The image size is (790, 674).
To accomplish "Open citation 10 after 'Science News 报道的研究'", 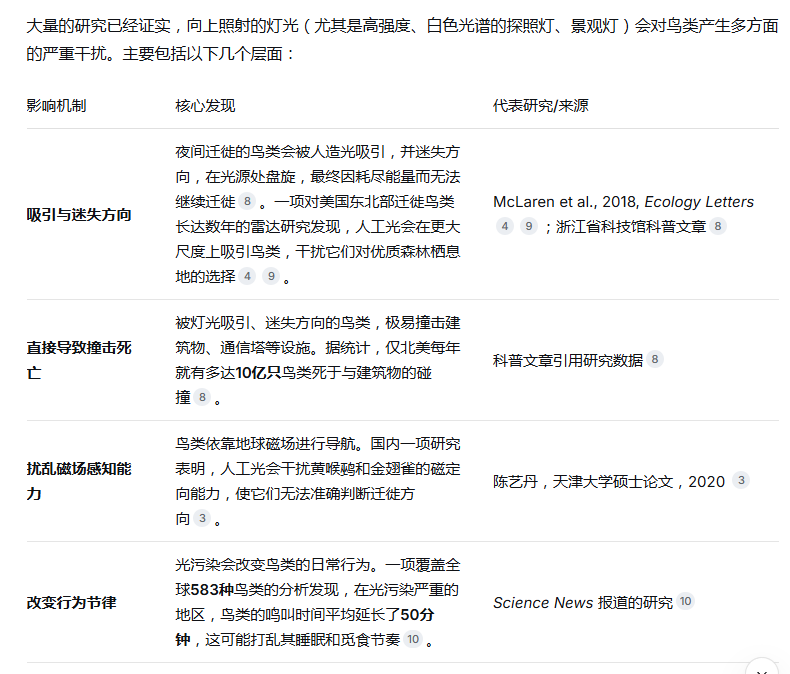I will tap(685, 602).
